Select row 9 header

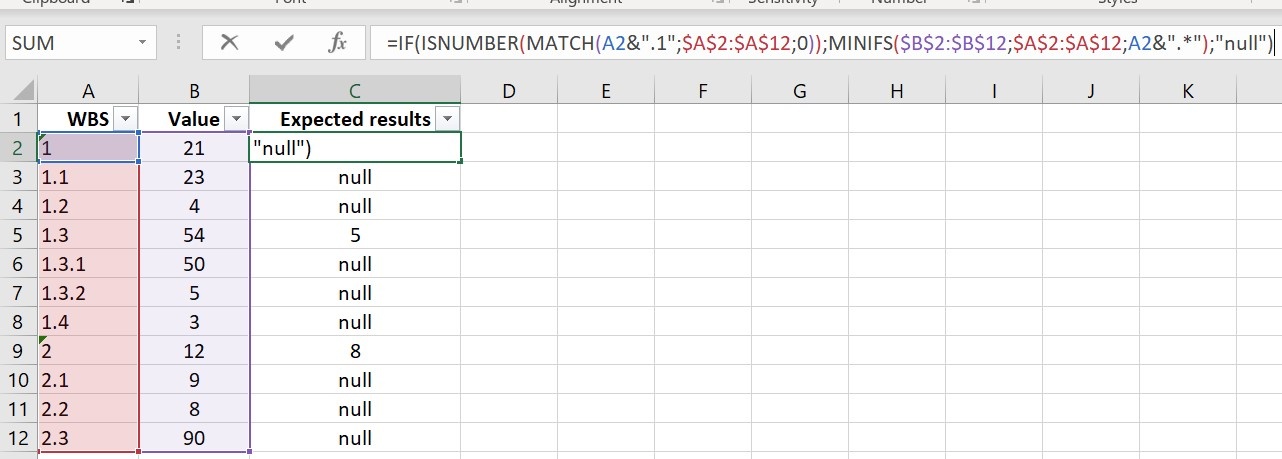click(18, 351)
